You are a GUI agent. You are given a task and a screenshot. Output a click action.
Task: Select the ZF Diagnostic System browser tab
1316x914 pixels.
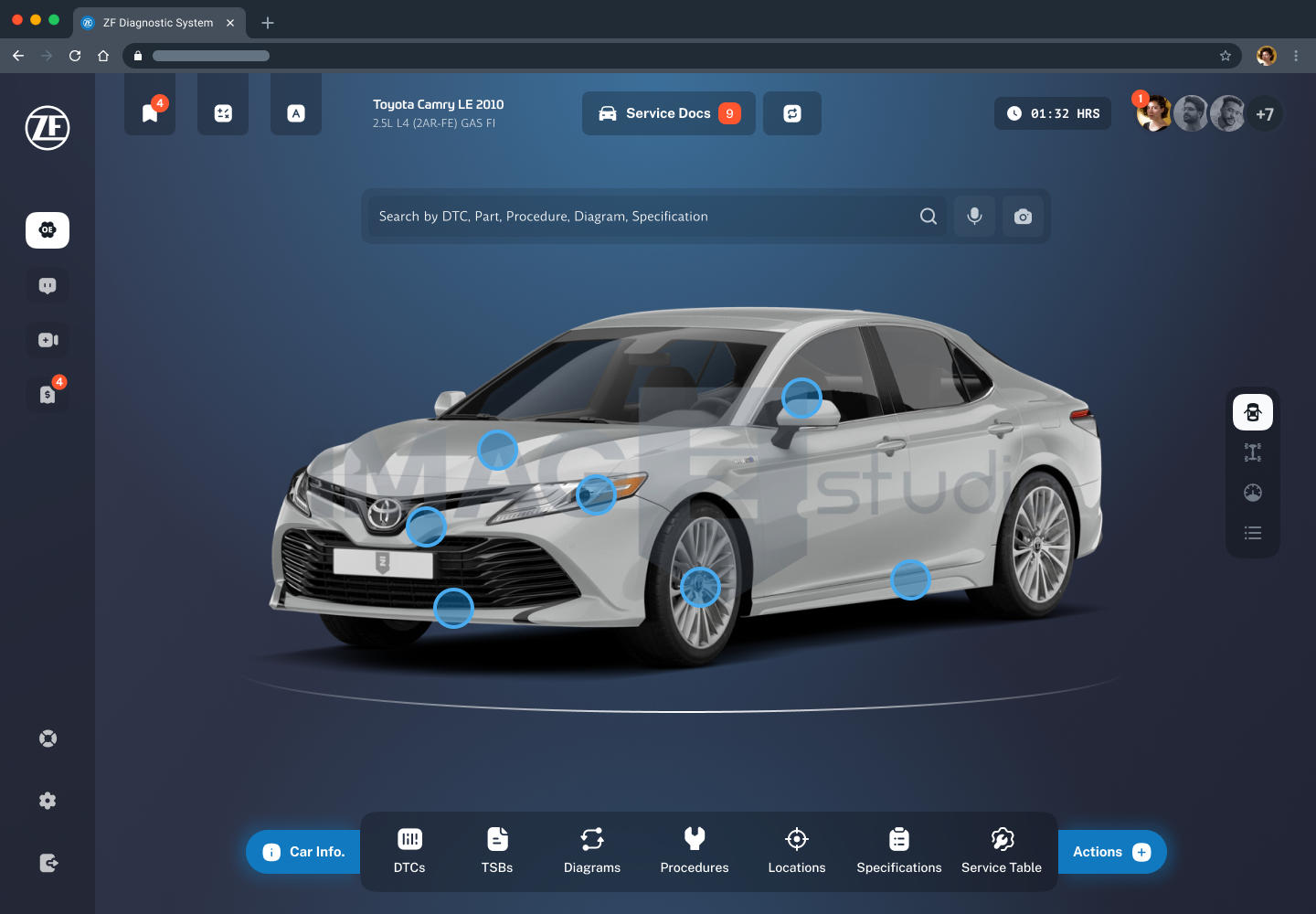coord(158,23)
